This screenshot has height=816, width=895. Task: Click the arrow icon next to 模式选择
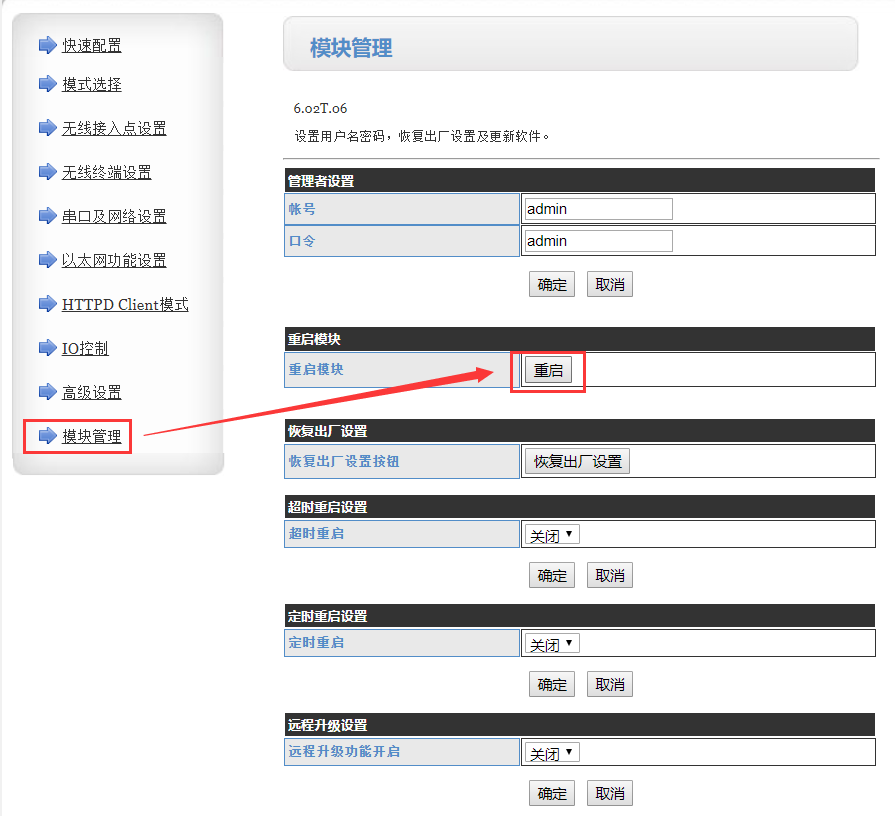point(47,84)
